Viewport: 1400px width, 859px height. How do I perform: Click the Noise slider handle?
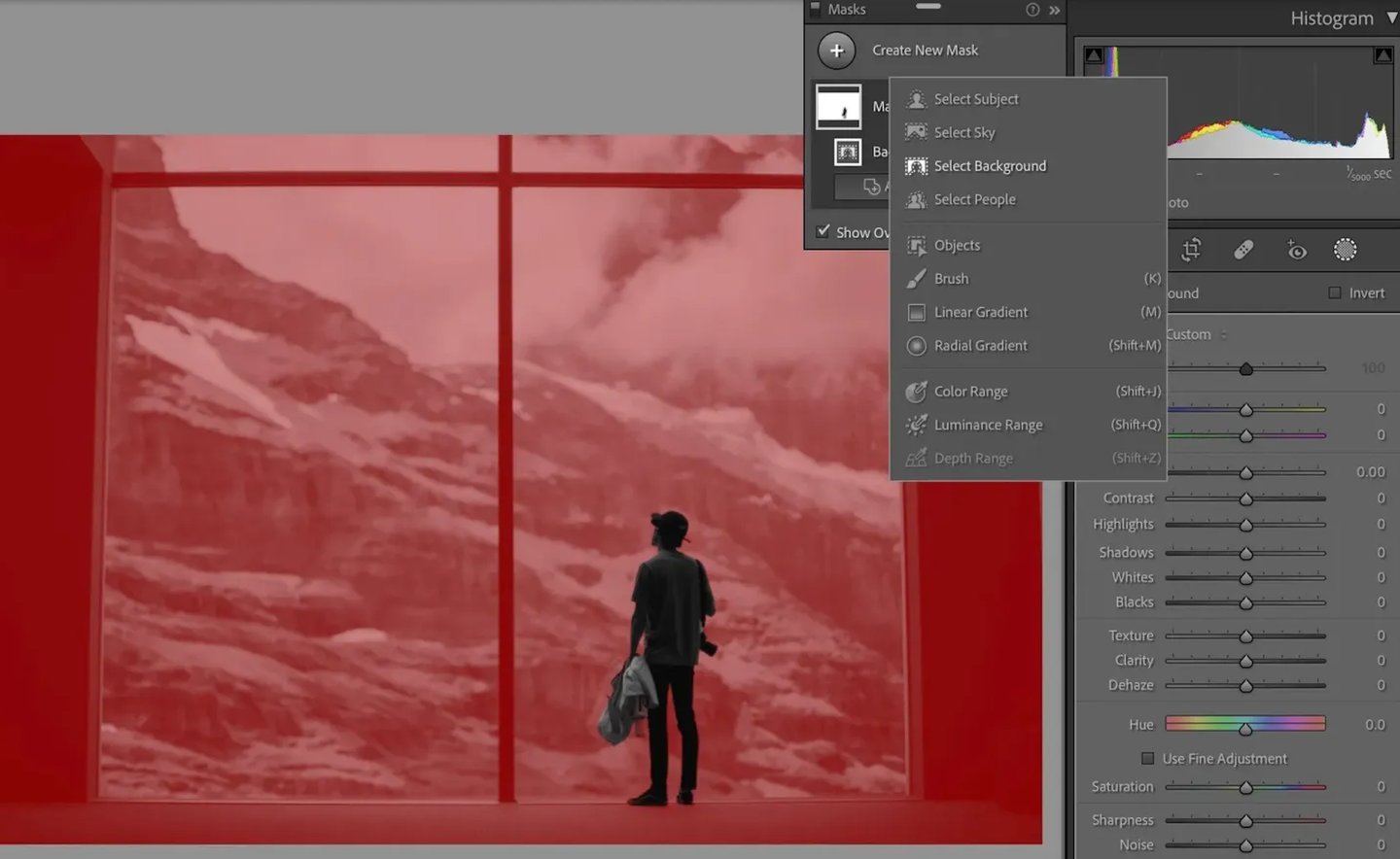1245,846
